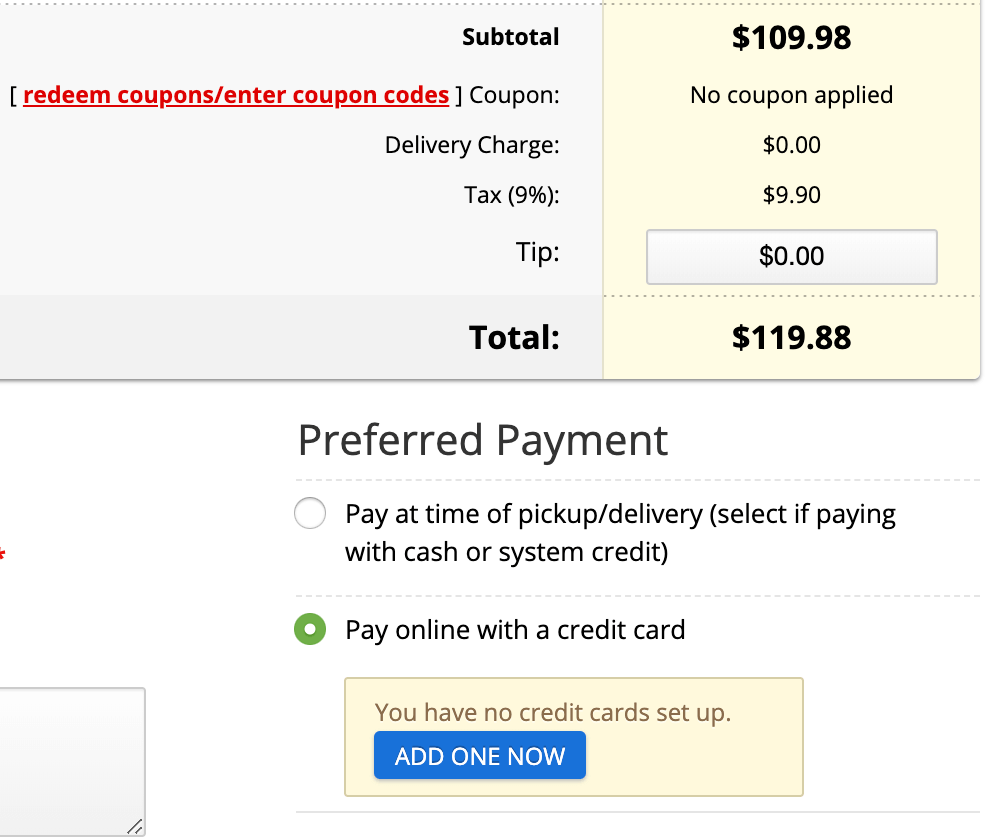Image resolution: width=1005 pixels, height=837 pixels.
Task: Click the Tip amount input field
Action: (x=791, y=257)
